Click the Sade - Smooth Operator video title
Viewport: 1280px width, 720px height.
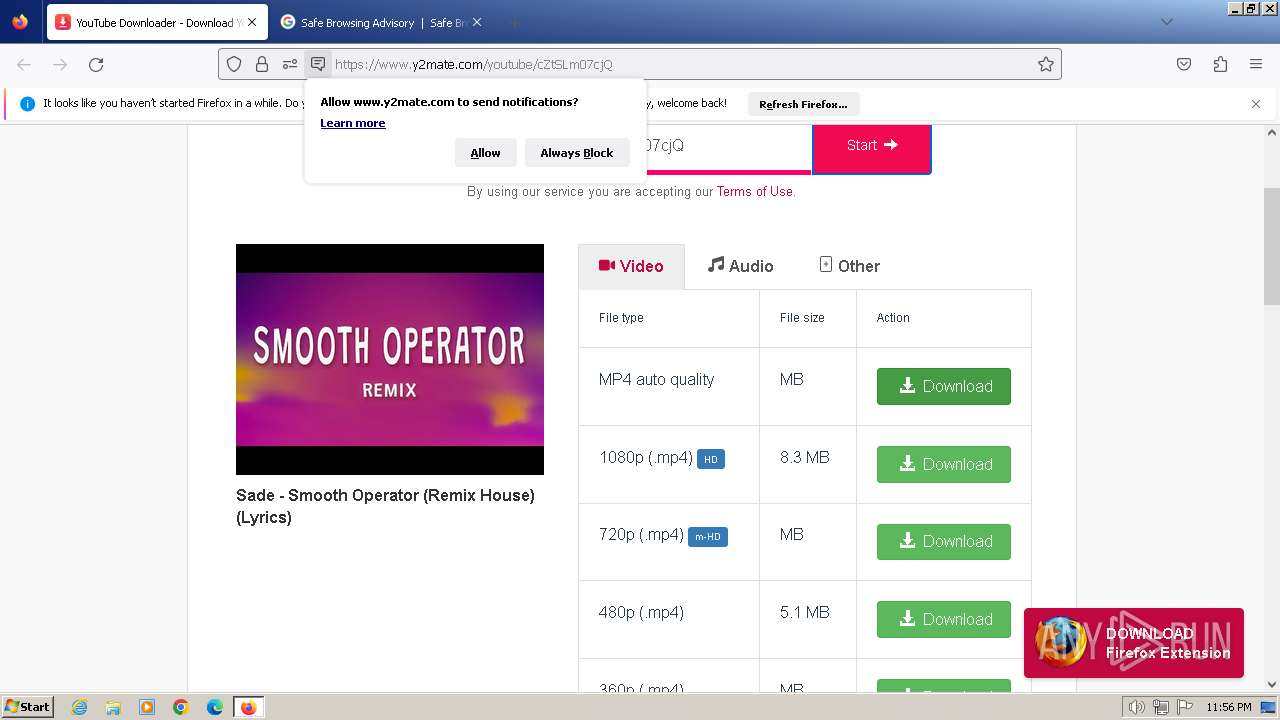point(385,506)
